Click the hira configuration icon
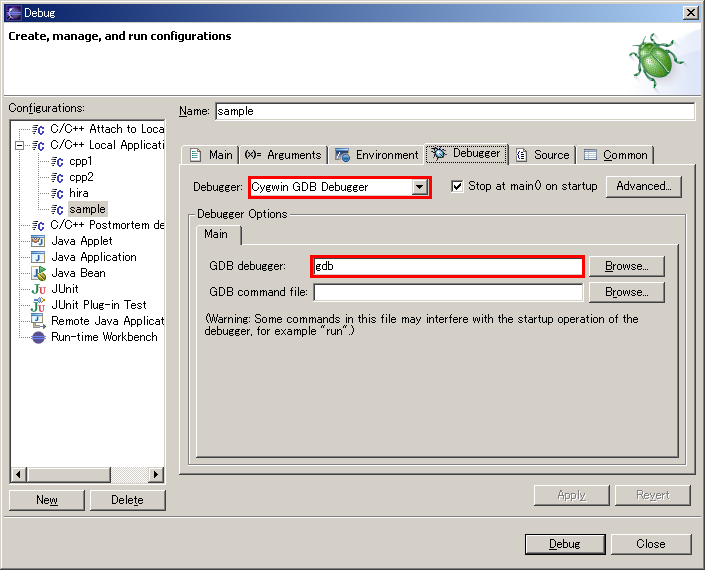Screen dimensions: 705x570 tap(57, 193)
